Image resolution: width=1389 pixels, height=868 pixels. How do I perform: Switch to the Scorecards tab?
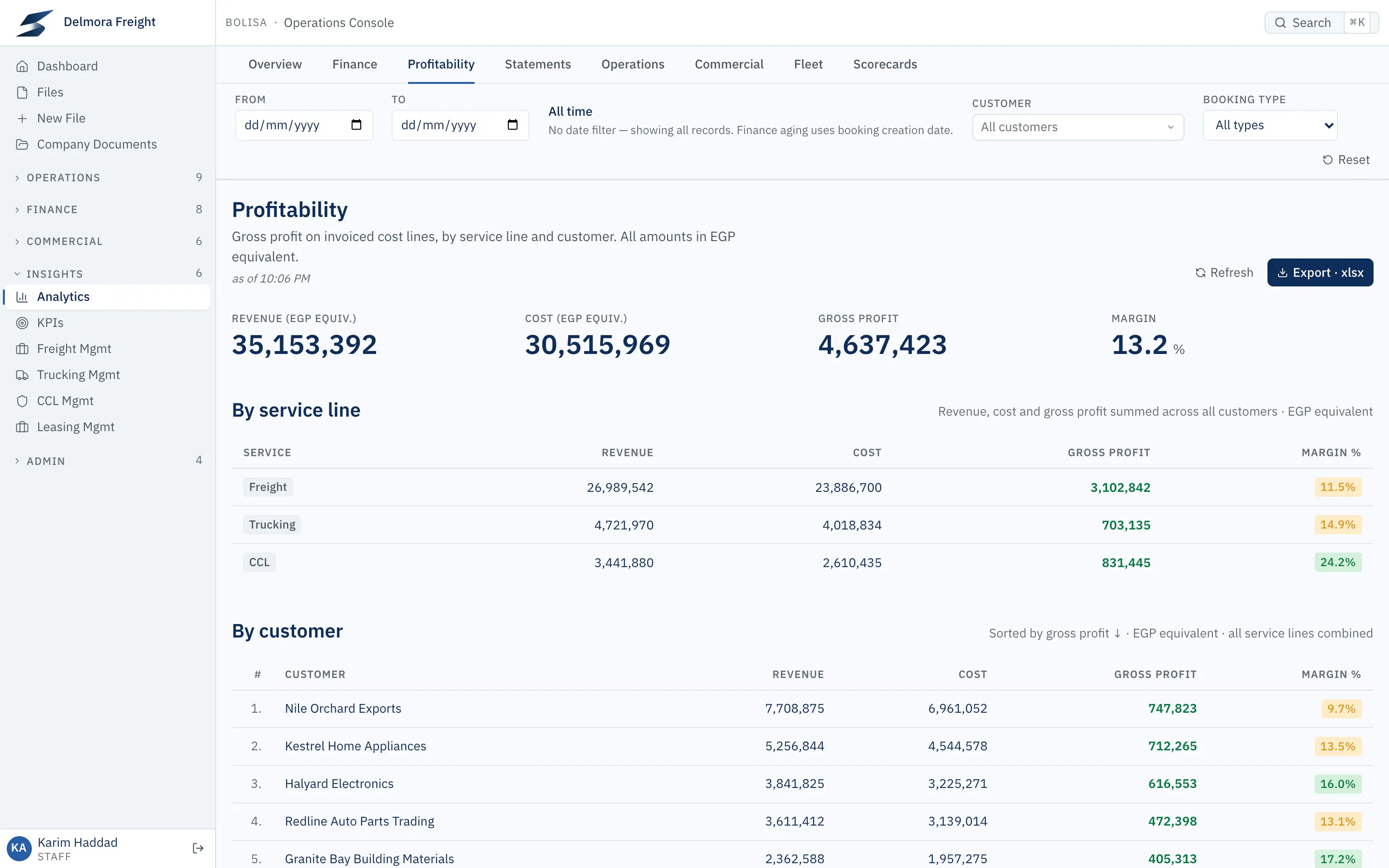click(885, 64)
